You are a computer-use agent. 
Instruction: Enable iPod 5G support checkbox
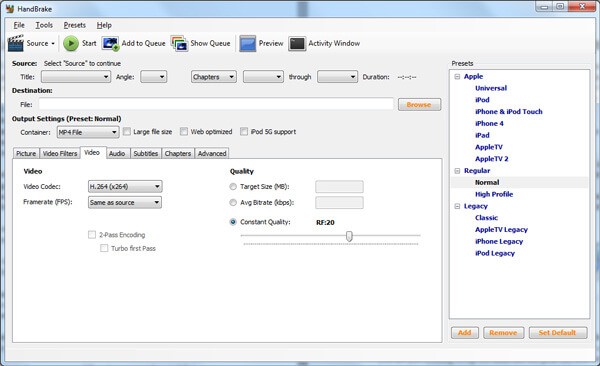(x=244, y=132)
